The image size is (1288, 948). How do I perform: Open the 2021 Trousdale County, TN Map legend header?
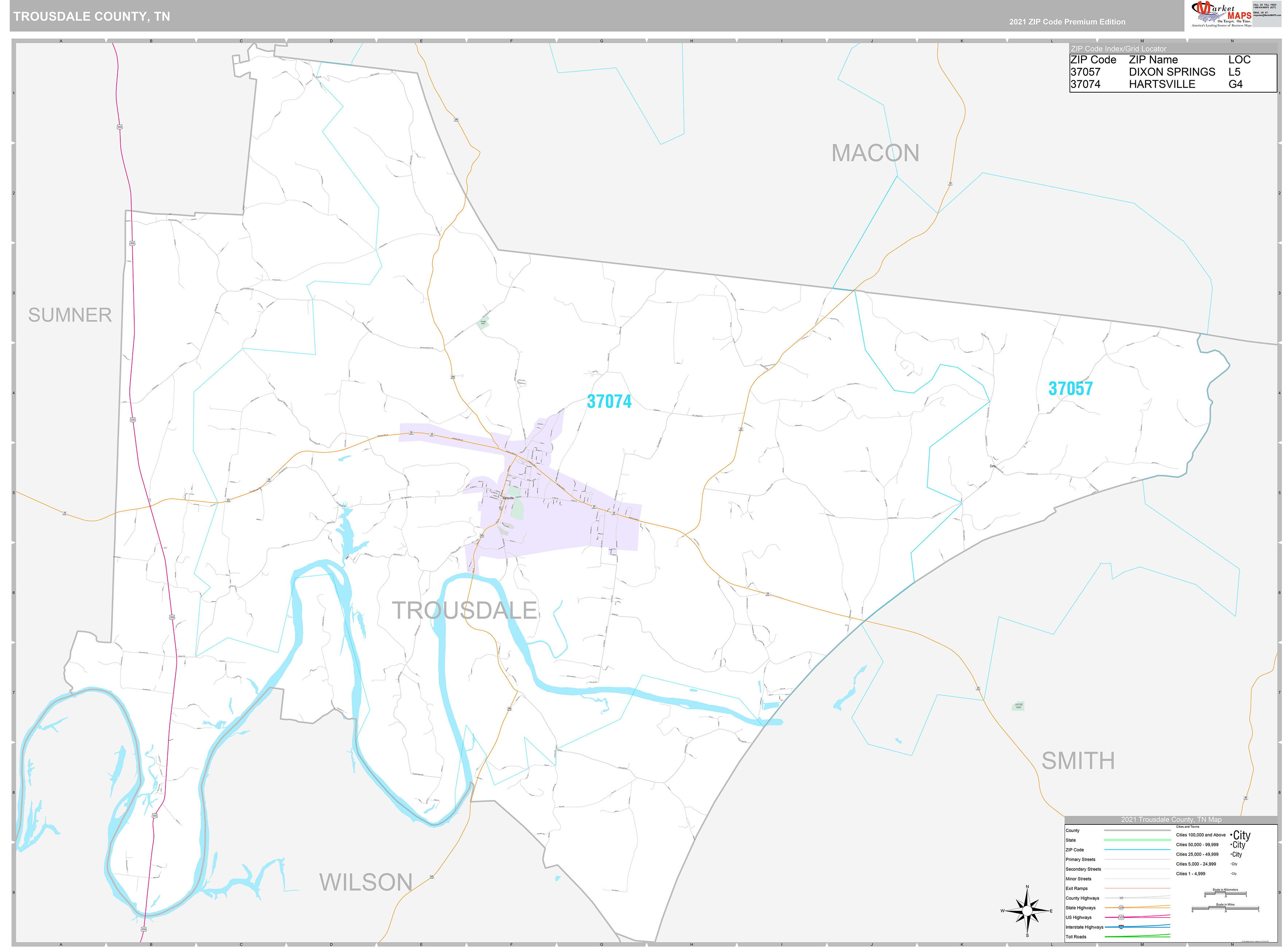[x=1172, y=820]
